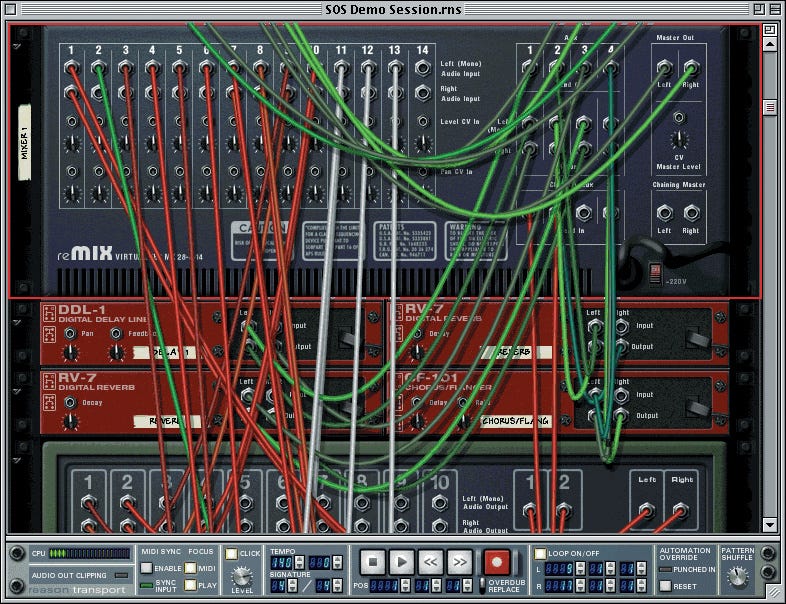Adjust loop R bar position stepper
The height and width of the screenshot is (604, 786).
click(580, 585)
